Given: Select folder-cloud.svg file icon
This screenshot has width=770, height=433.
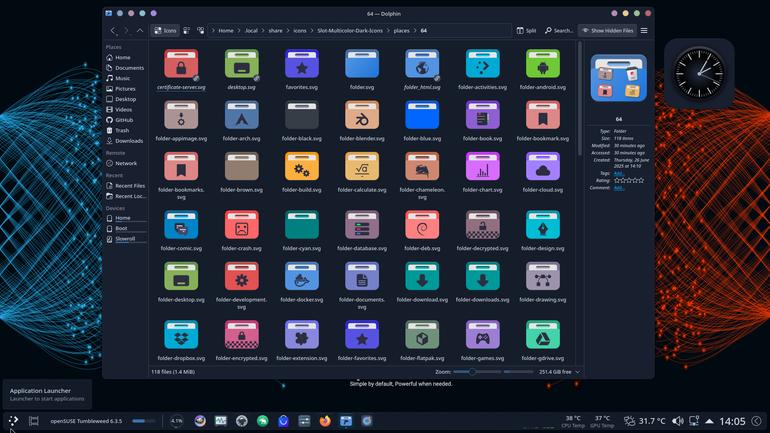Looking at the screenshot, I should point(543,166).
